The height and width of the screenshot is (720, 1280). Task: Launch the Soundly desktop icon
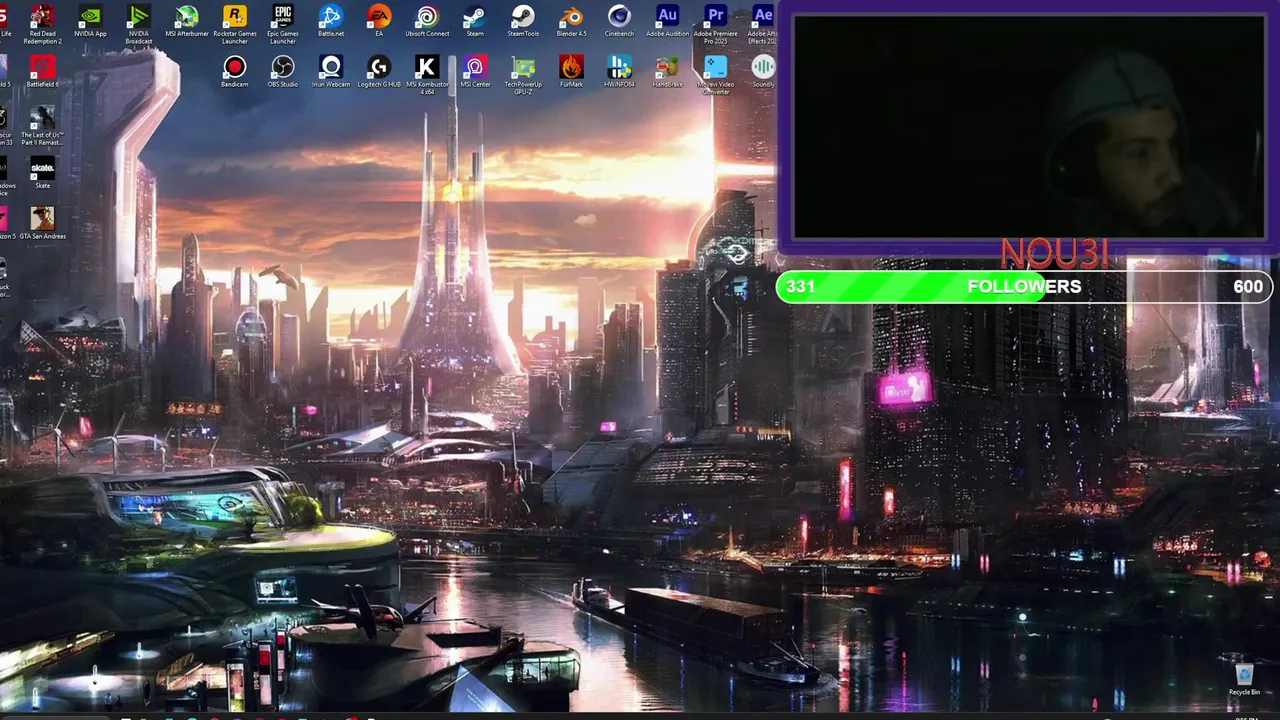pyautogui.click(x=763, y=72)
